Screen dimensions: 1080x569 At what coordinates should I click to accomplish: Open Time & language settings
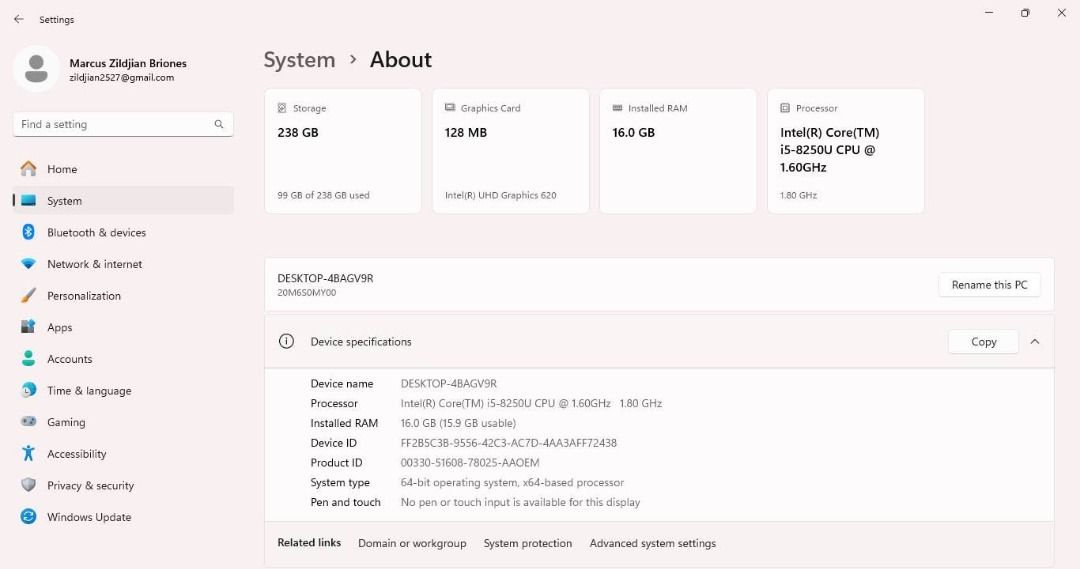(123, 391)
